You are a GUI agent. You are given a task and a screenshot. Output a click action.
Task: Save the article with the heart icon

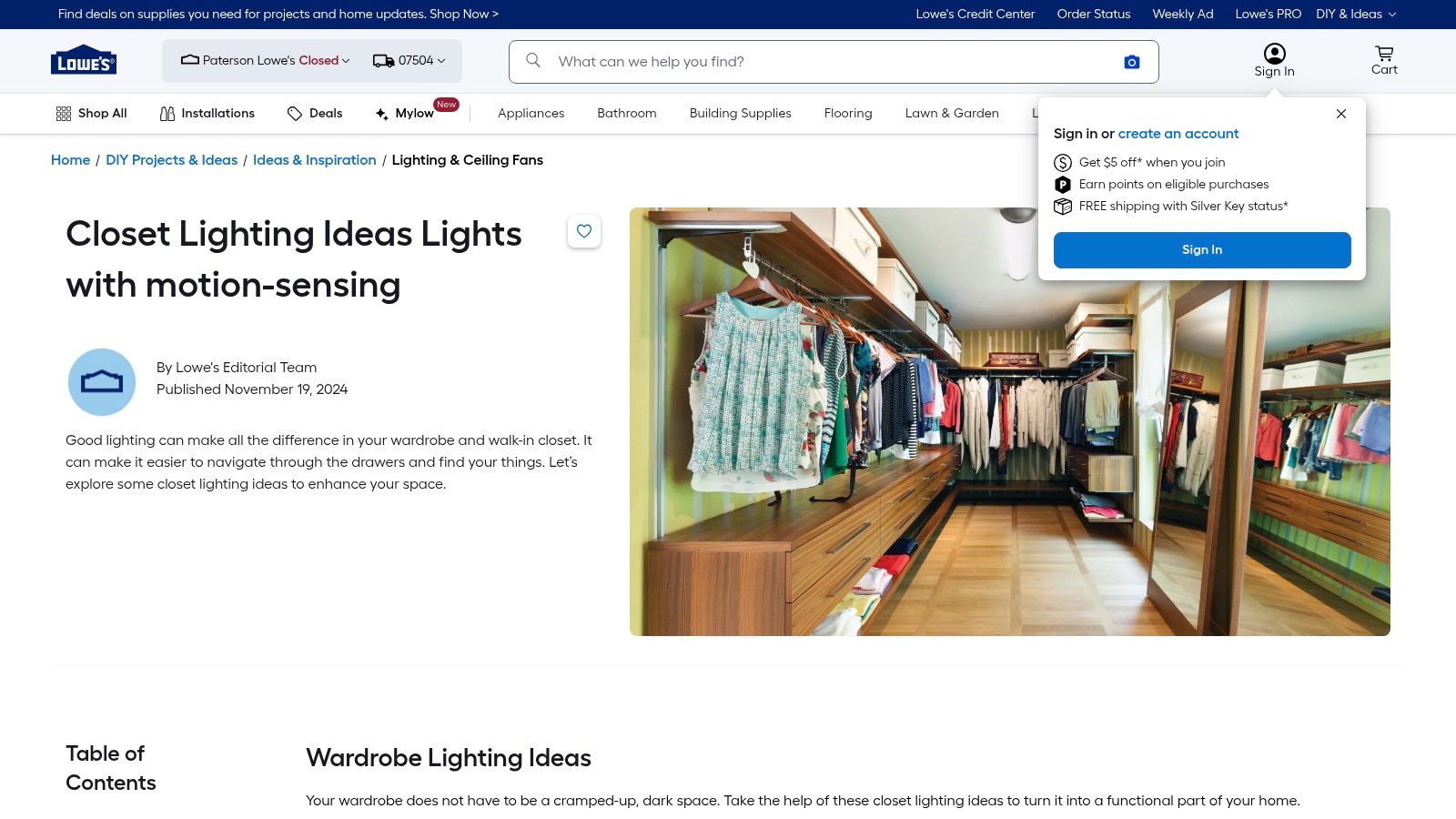pos(584,231)
